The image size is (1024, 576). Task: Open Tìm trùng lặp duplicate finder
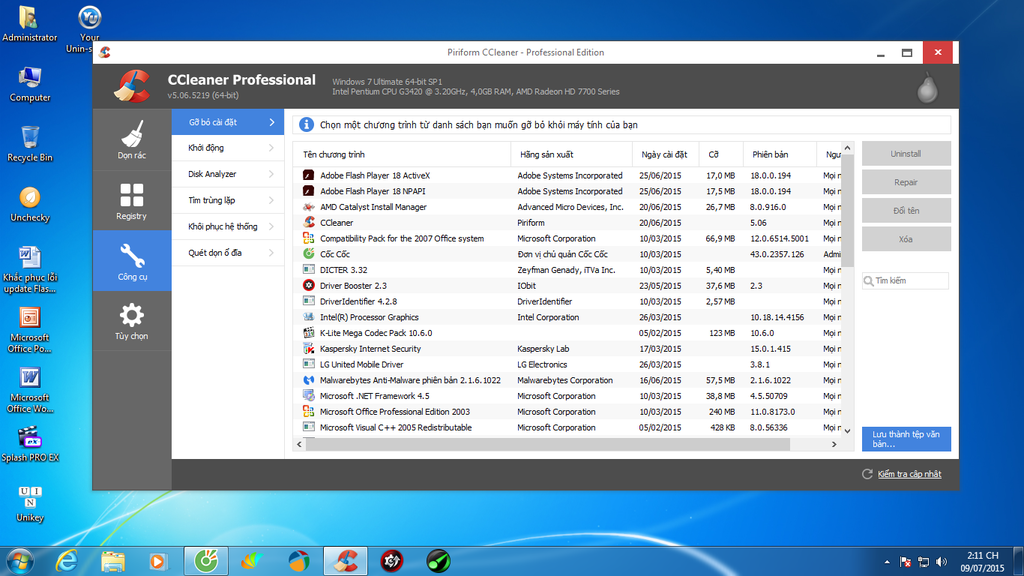(227, 200)
